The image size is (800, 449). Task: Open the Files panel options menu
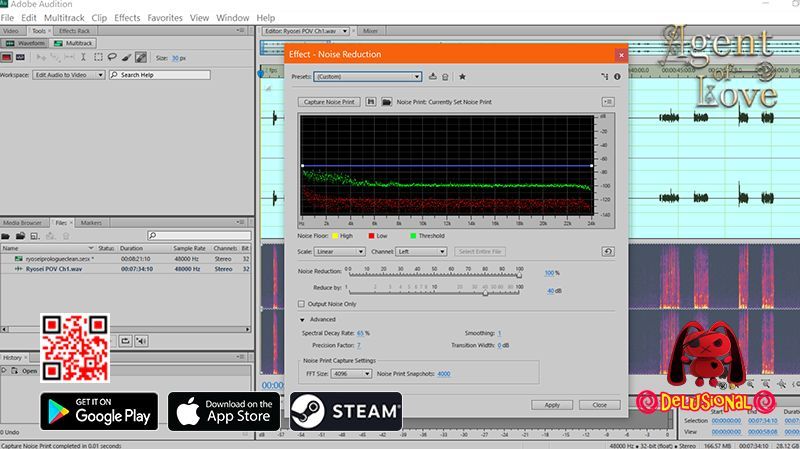240,222
